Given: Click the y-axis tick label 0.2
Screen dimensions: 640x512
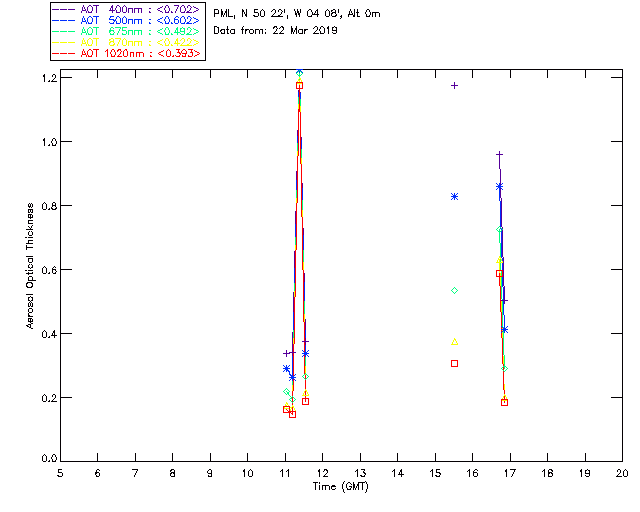Looking at the screenshot, I should (x=49, y=397).
